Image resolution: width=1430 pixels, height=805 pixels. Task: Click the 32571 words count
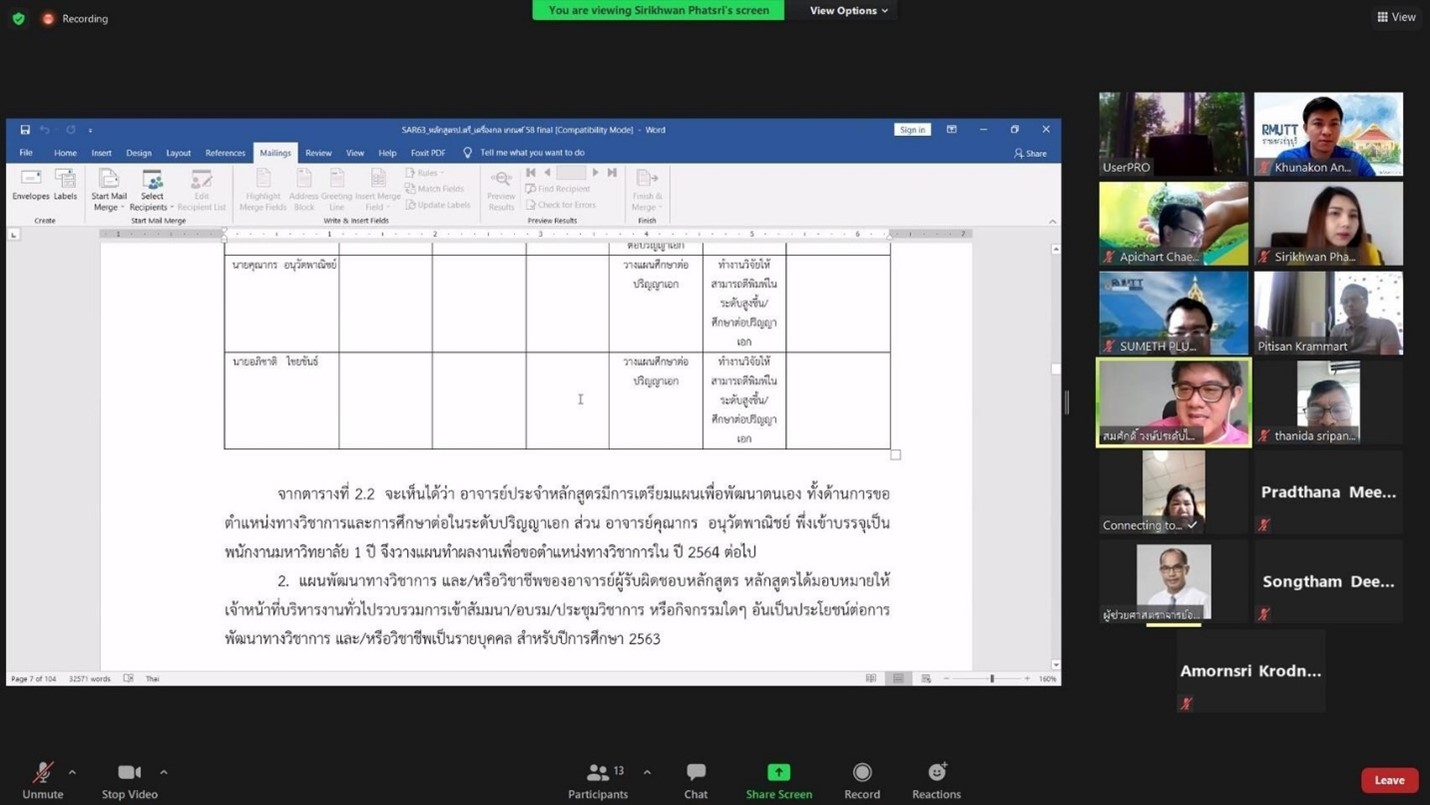pos(90,679)
